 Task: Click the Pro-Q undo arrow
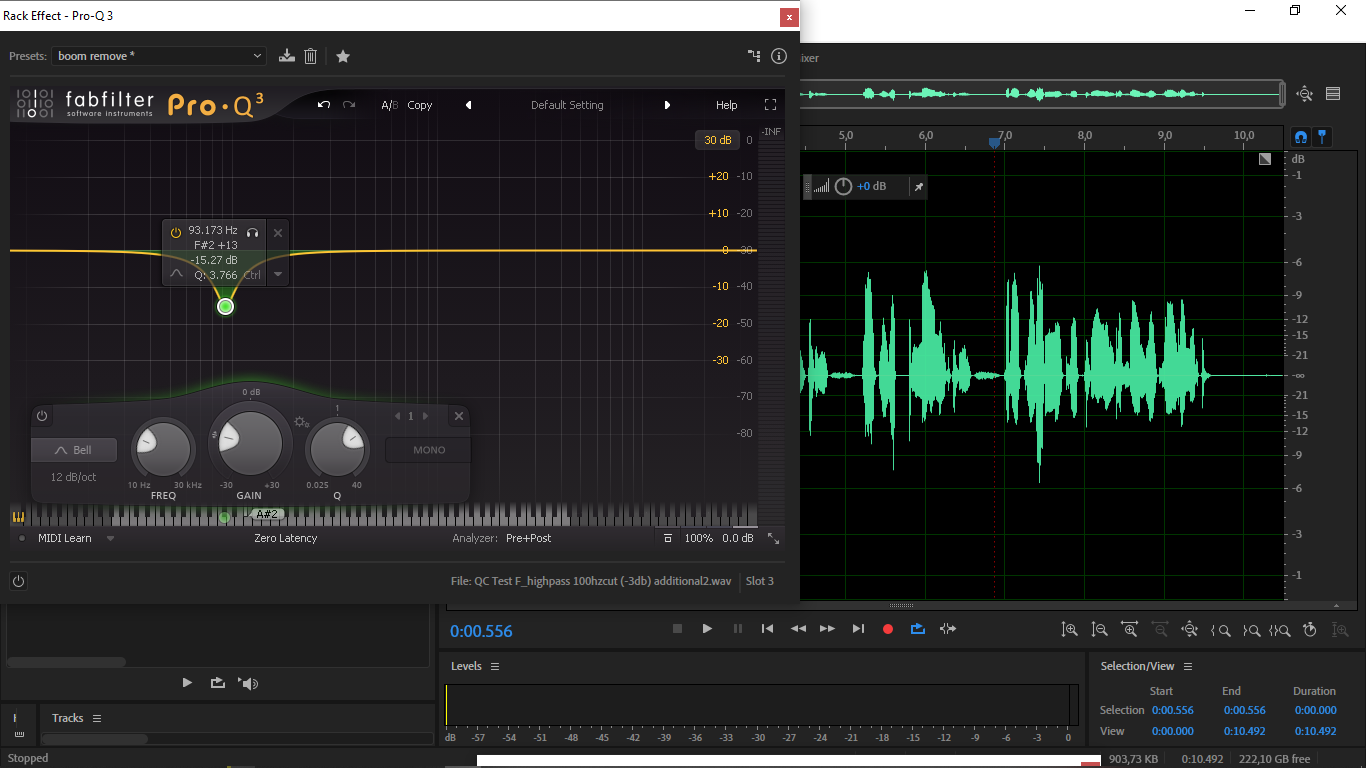(x=324, y=105)
